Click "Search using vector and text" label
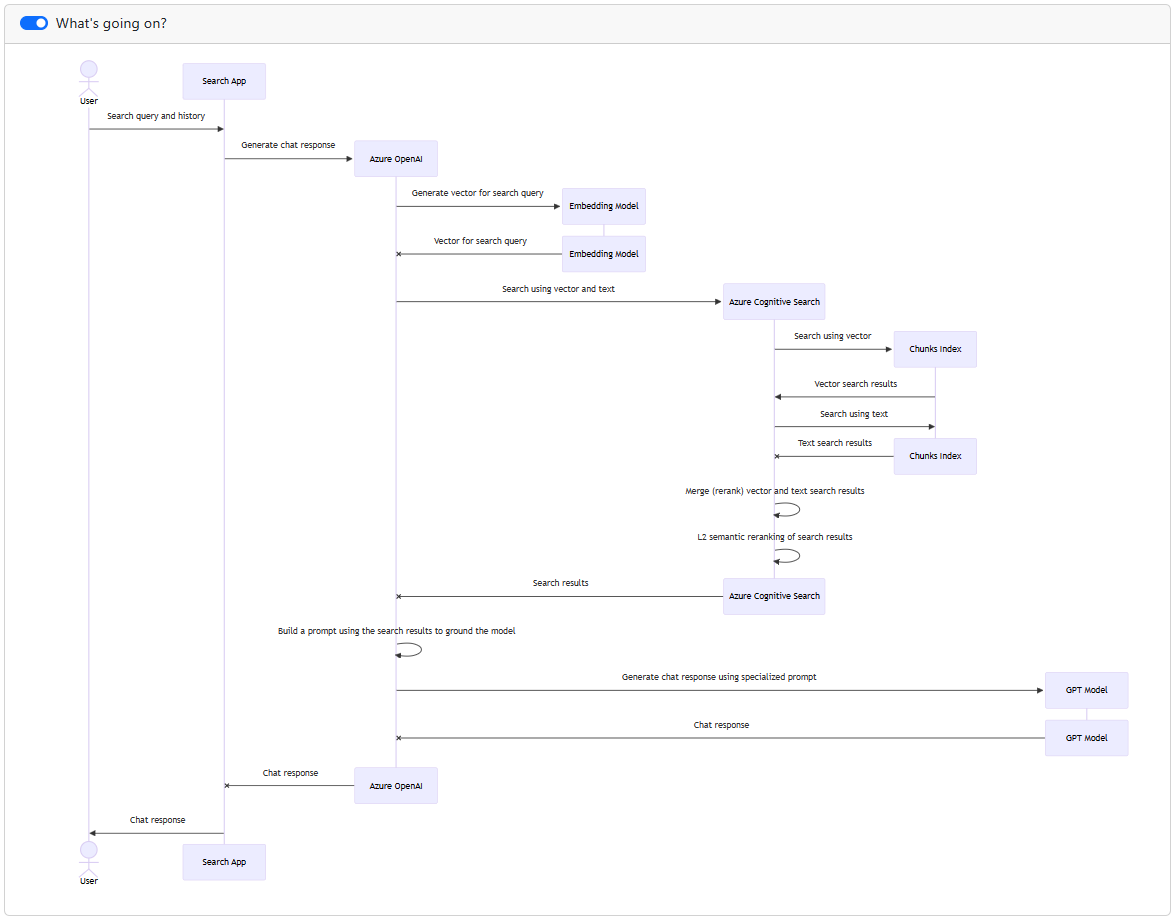This screenshot has width=1175, height=920. click(x=558, y=289)
